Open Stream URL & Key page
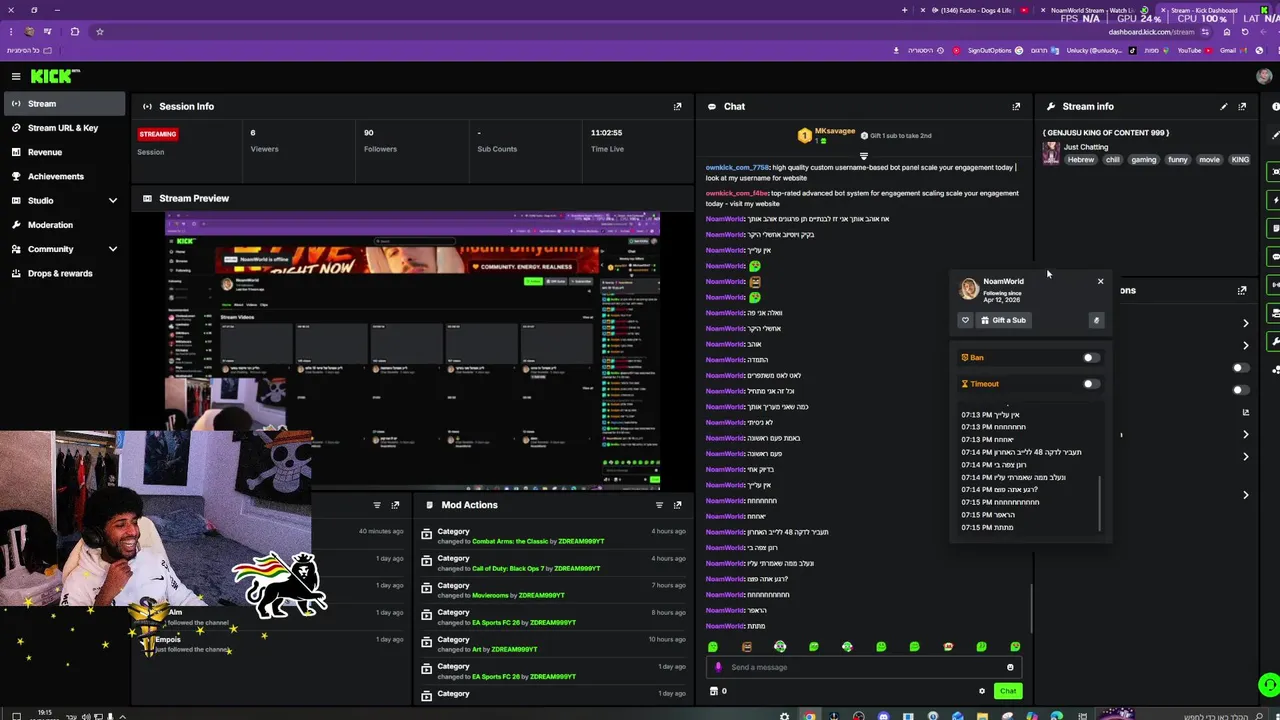Viewport: 1280px width, 720px height. pyautogui.click(x=63, y=128)
